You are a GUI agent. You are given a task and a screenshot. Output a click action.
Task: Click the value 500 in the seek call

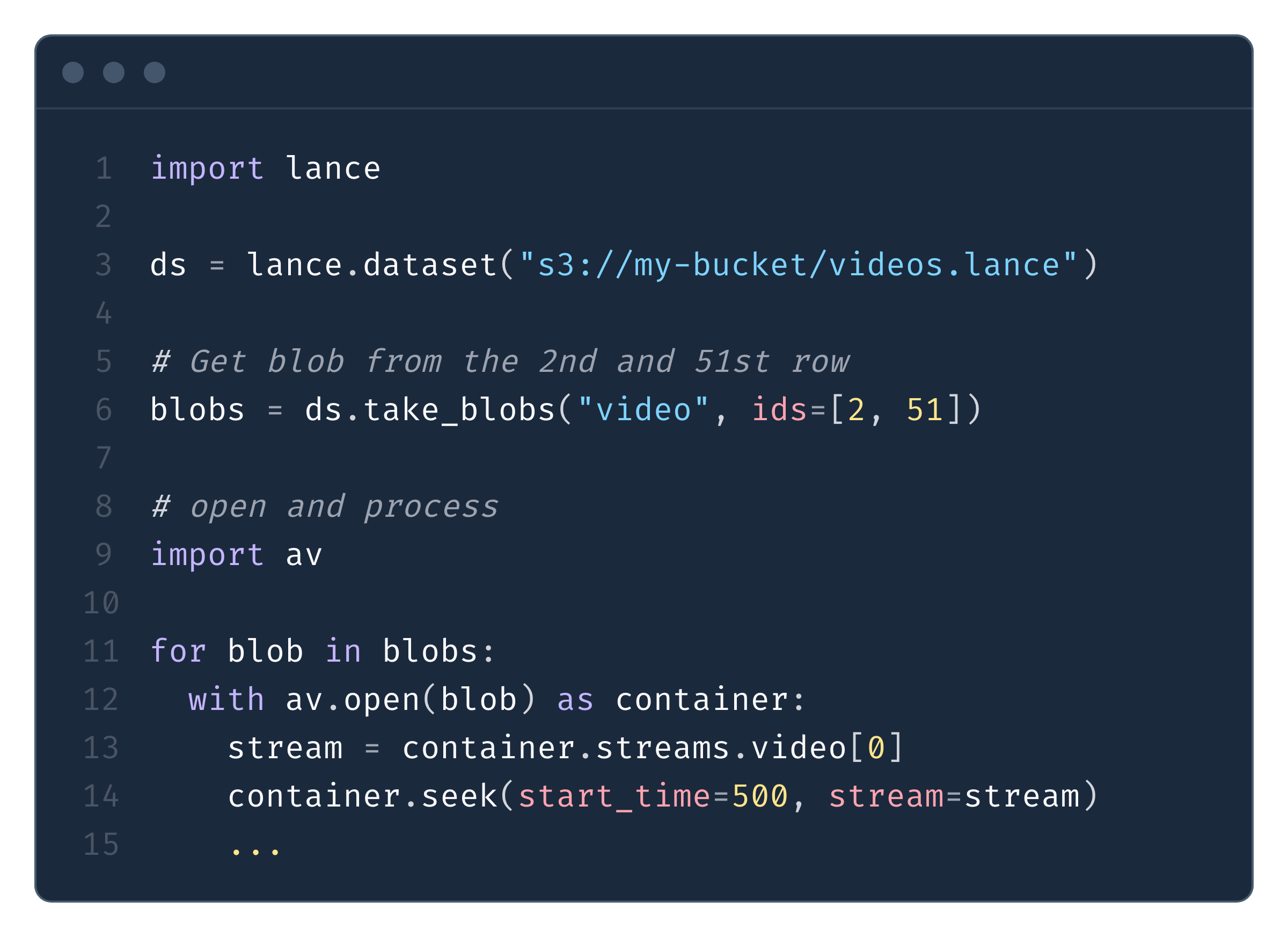coord(760,796)
